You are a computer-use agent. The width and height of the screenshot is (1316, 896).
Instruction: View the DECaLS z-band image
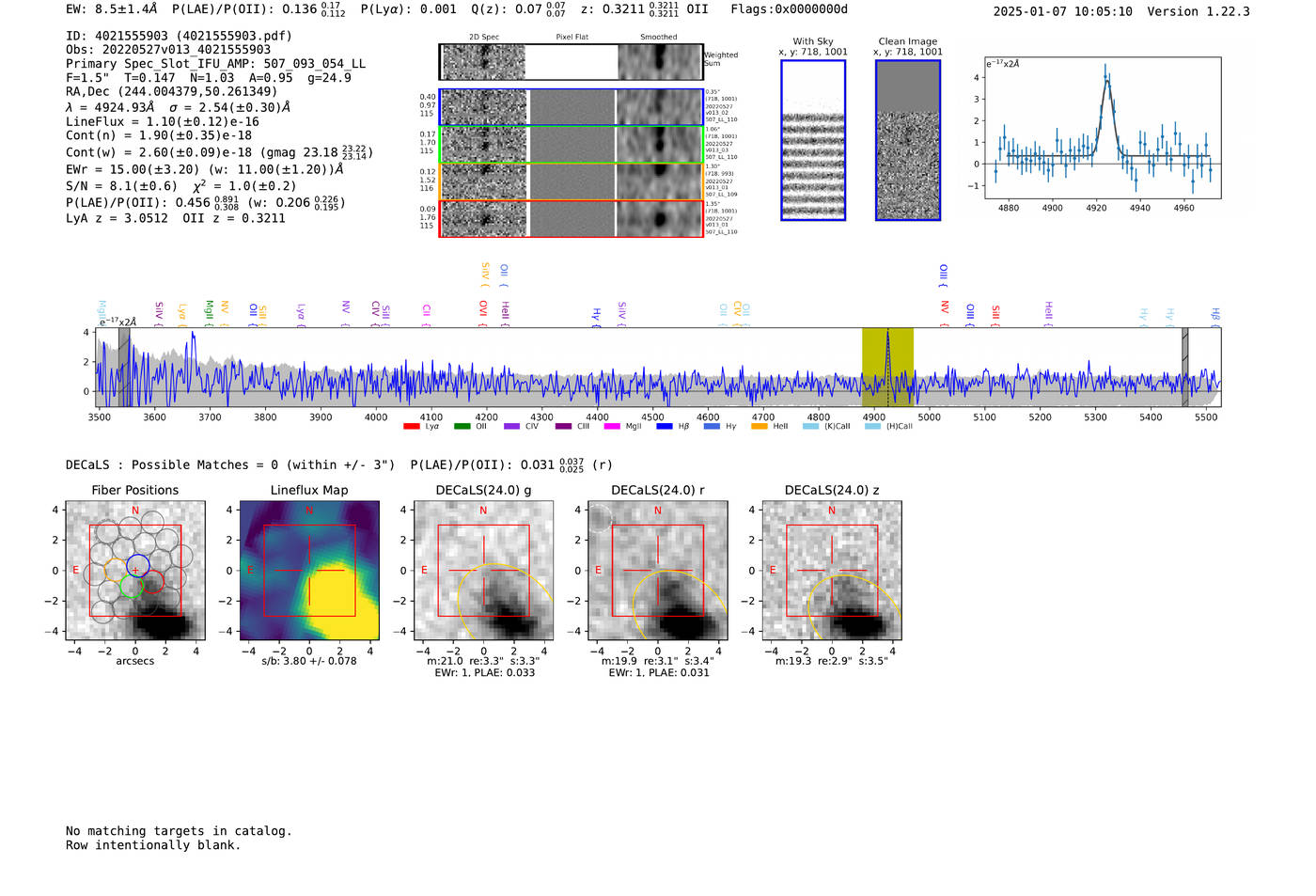(x=832, y=571)
